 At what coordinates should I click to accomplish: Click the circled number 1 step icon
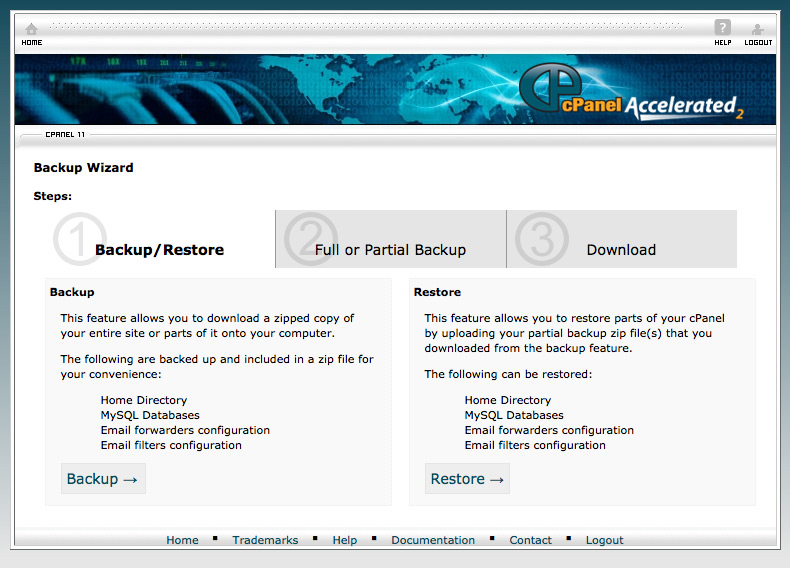click(x=74, y=239)
